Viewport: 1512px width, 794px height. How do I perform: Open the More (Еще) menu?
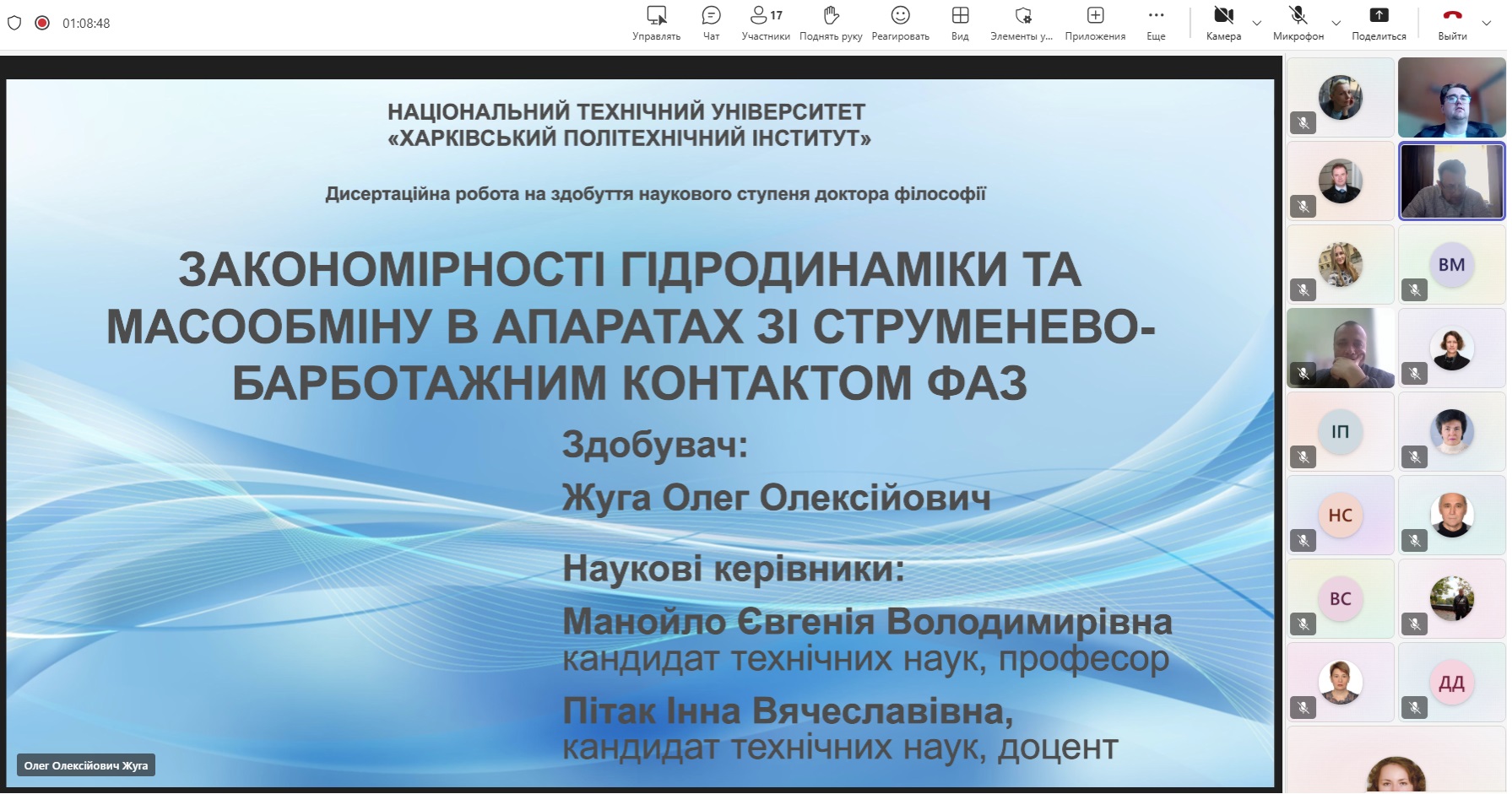[1156, 23]
